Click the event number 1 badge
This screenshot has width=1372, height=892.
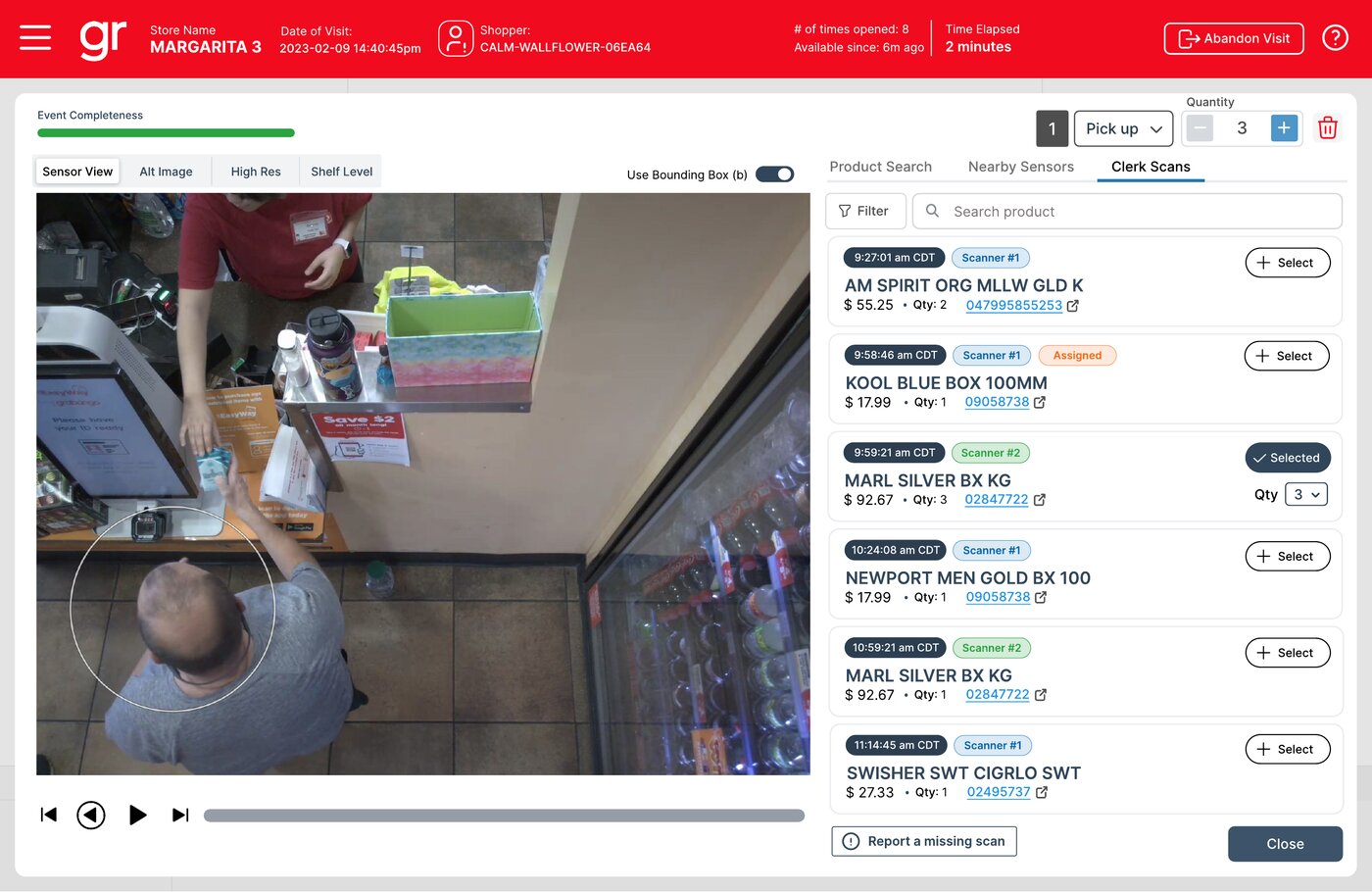1053,128
